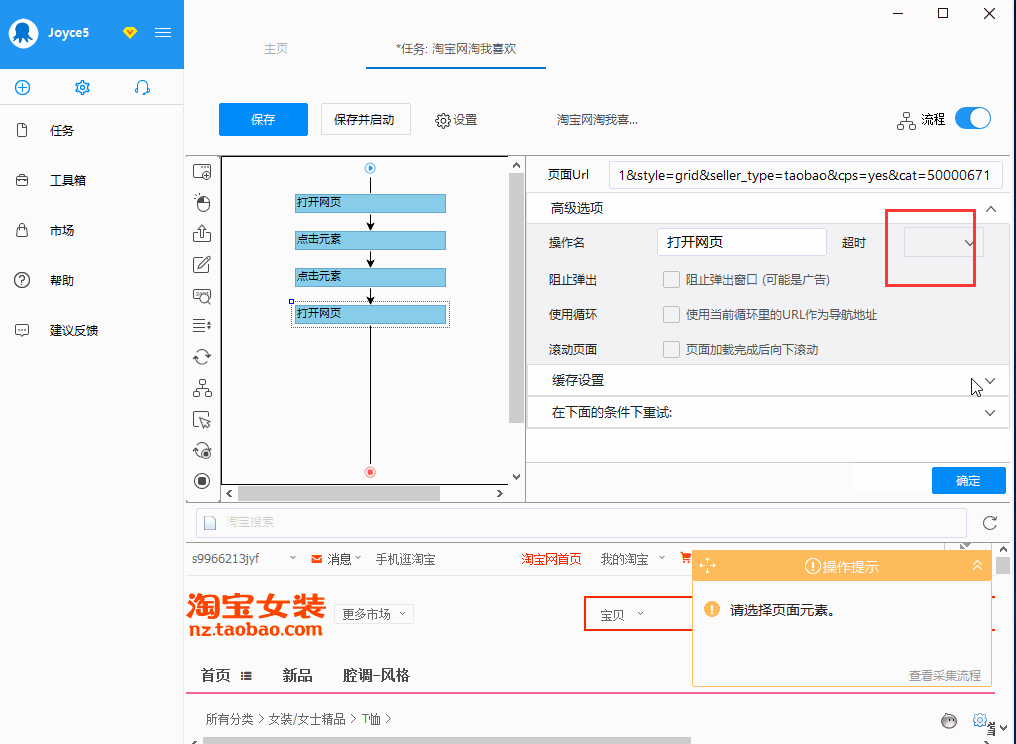The width and height of the screenshot is (1016, 744).
Task: Click the blue 保存 button
Action: pyautogui.click(x=263, y=119)
